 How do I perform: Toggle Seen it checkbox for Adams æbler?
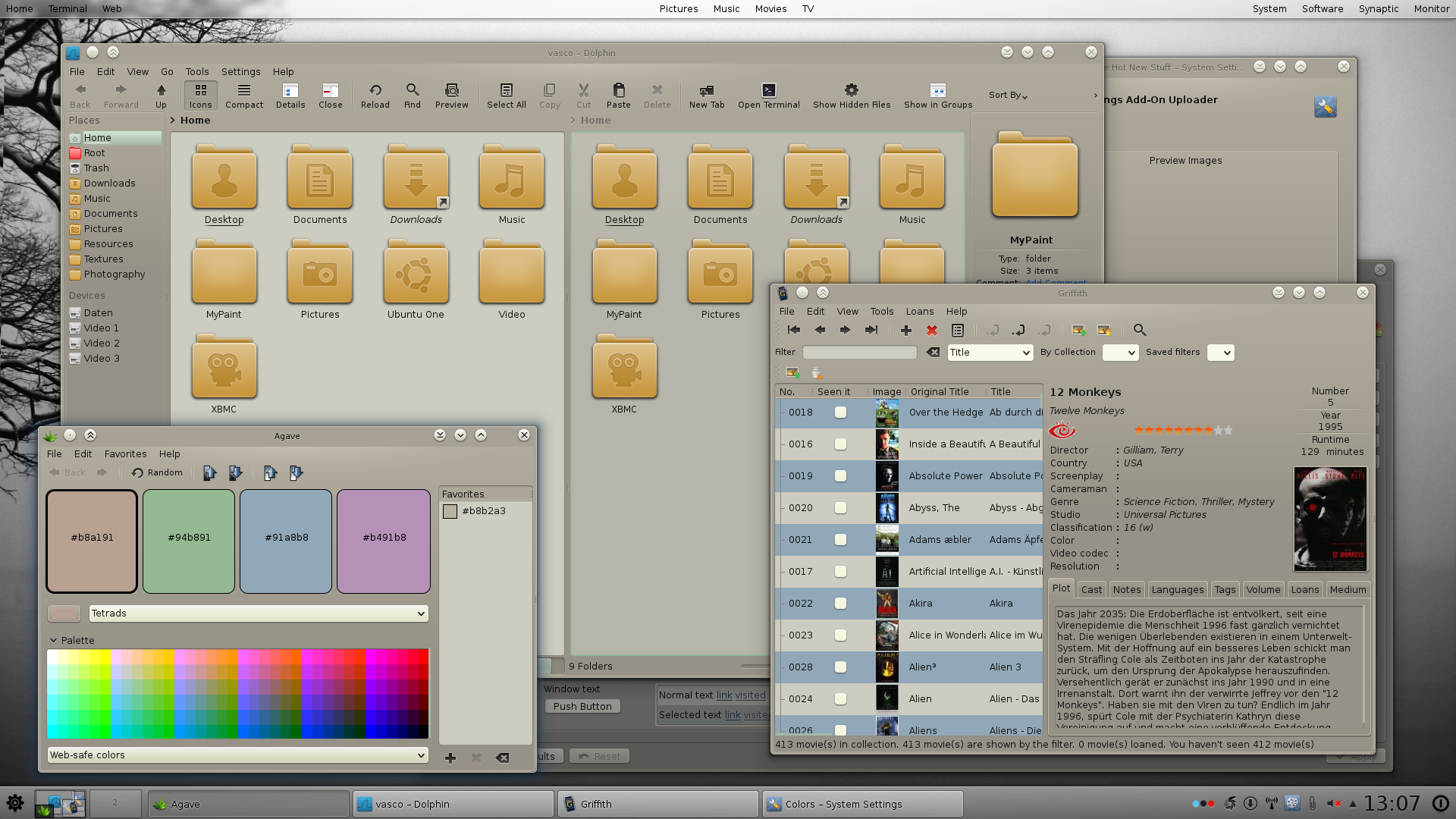(840, 540)
